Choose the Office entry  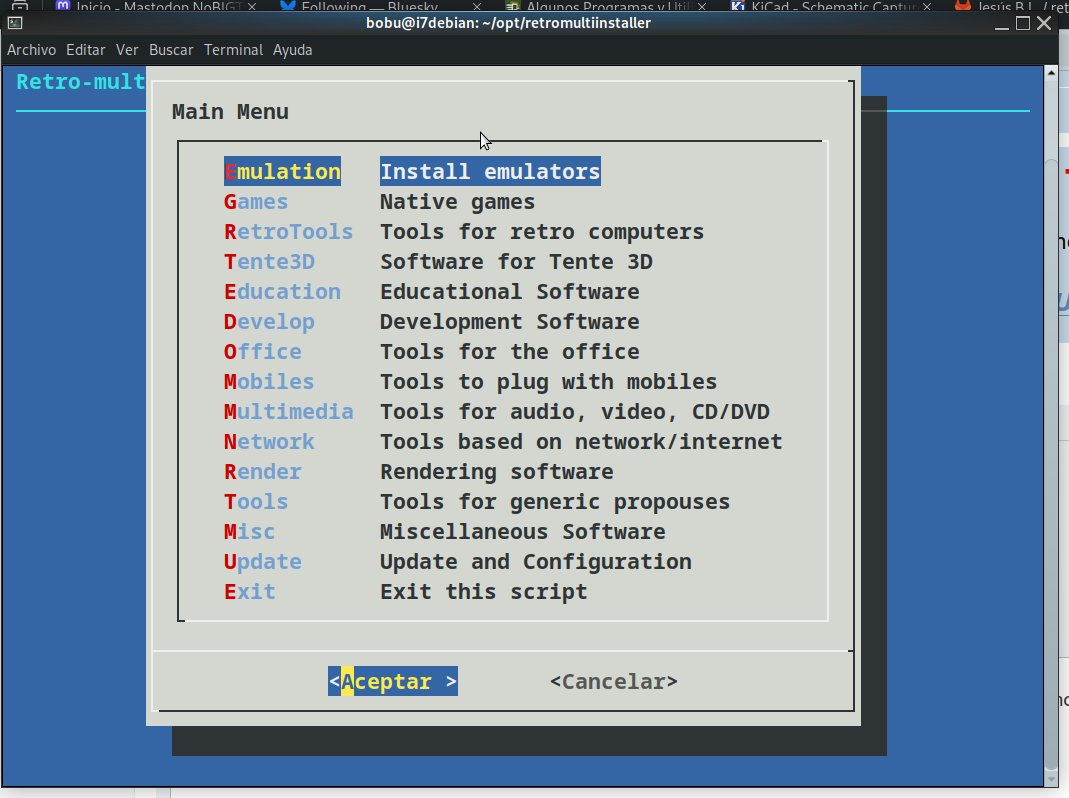pos(262,352)
